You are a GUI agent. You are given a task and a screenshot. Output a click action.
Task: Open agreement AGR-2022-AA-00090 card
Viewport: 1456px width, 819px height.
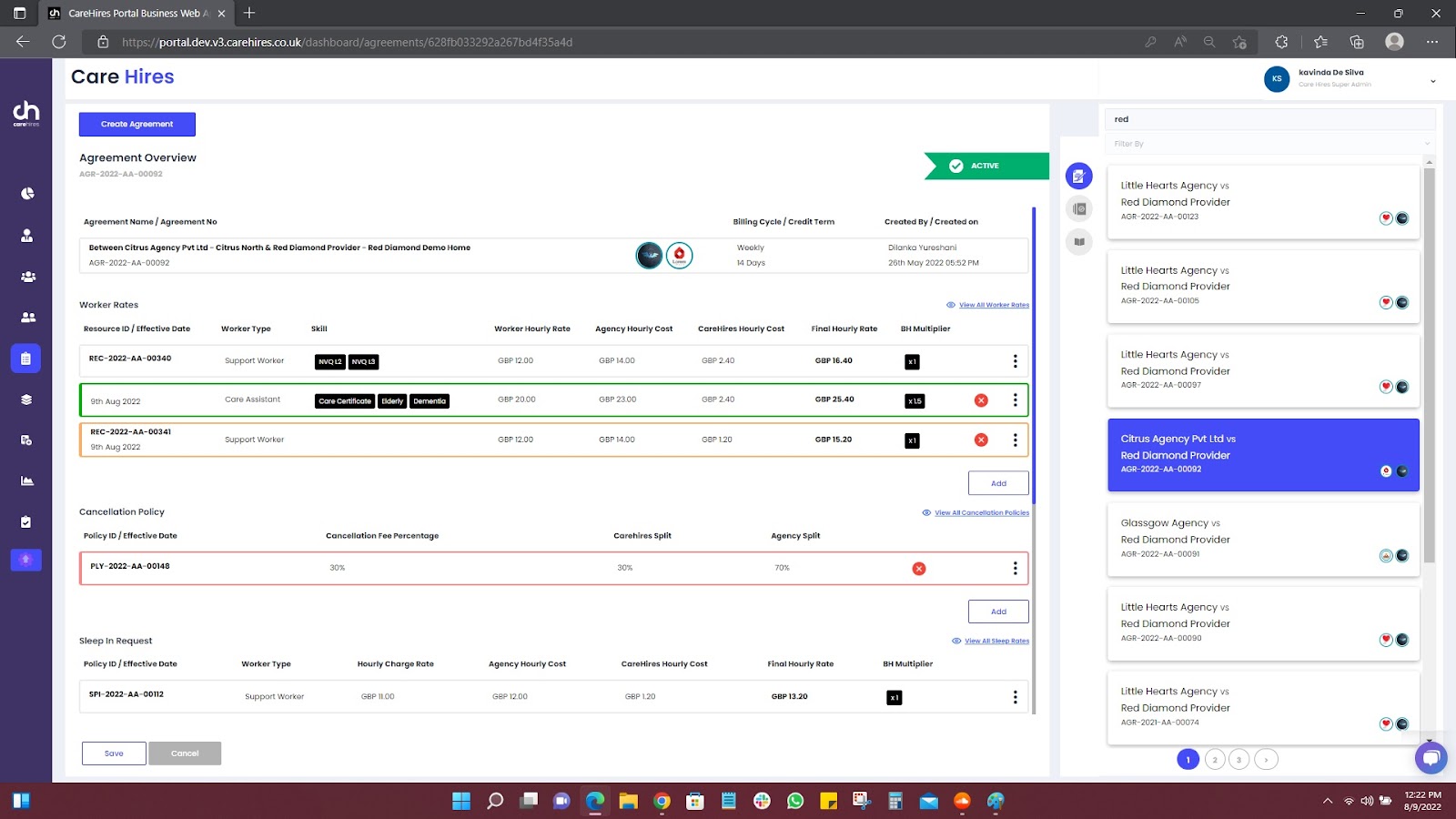(1263, 623)
